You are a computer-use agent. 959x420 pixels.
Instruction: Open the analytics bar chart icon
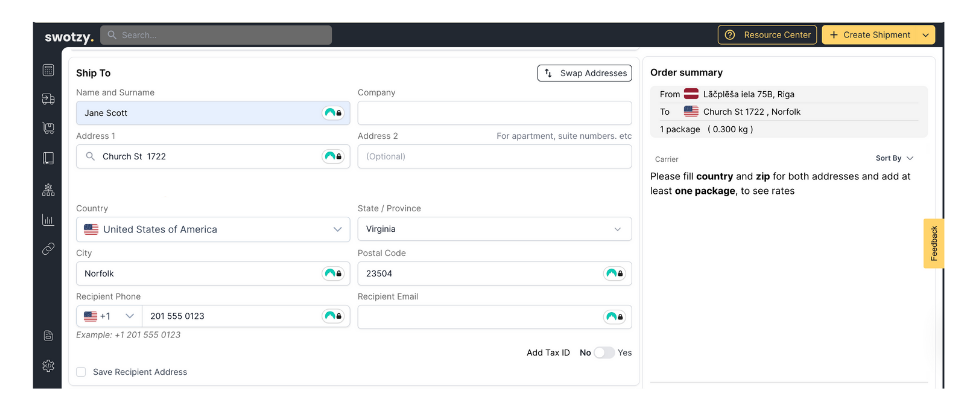coord(48,219)
